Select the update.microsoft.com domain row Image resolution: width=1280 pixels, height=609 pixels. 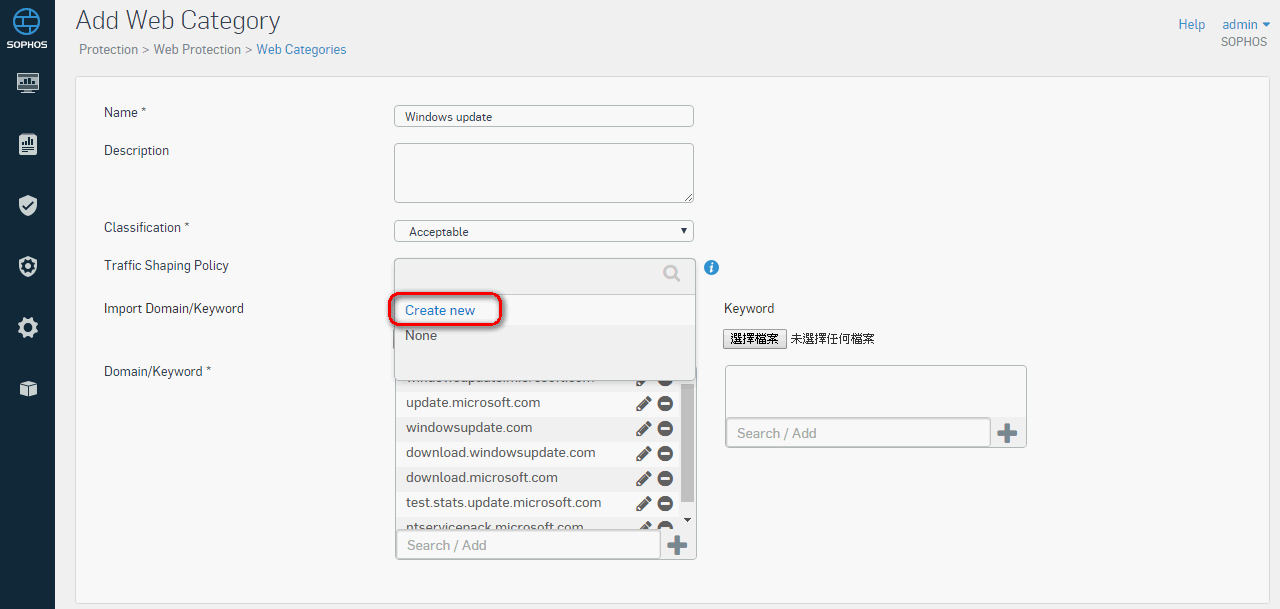[x=538, y=403]
